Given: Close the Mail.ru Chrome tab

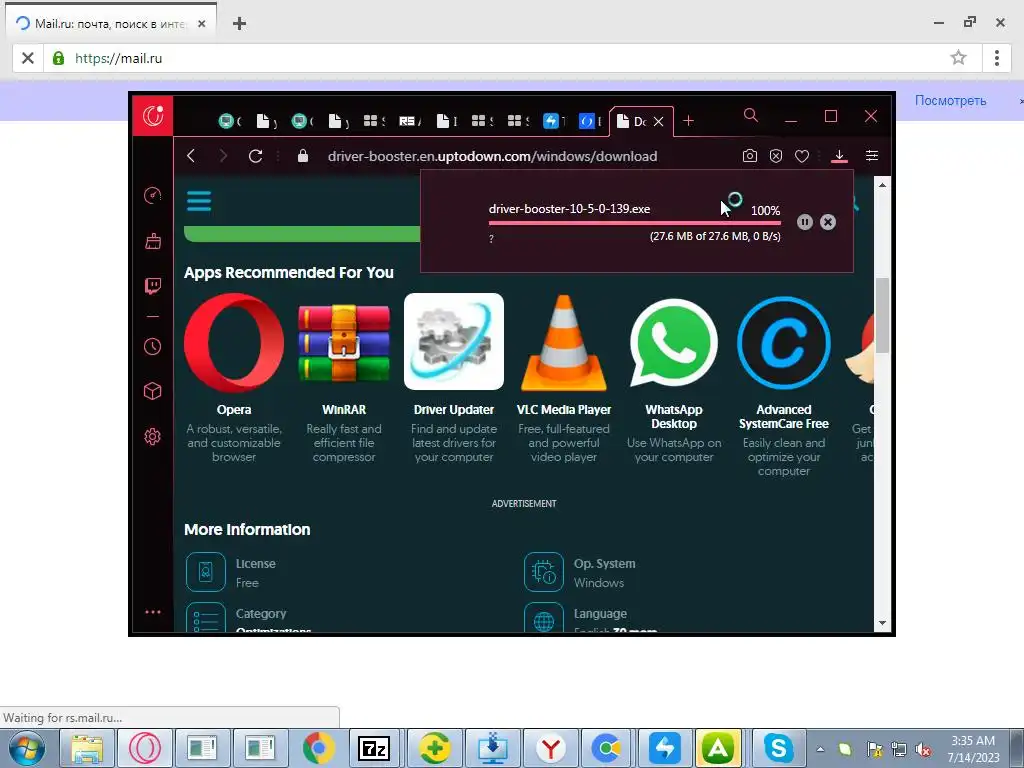Looking at the screenshot, I should 202,24.
